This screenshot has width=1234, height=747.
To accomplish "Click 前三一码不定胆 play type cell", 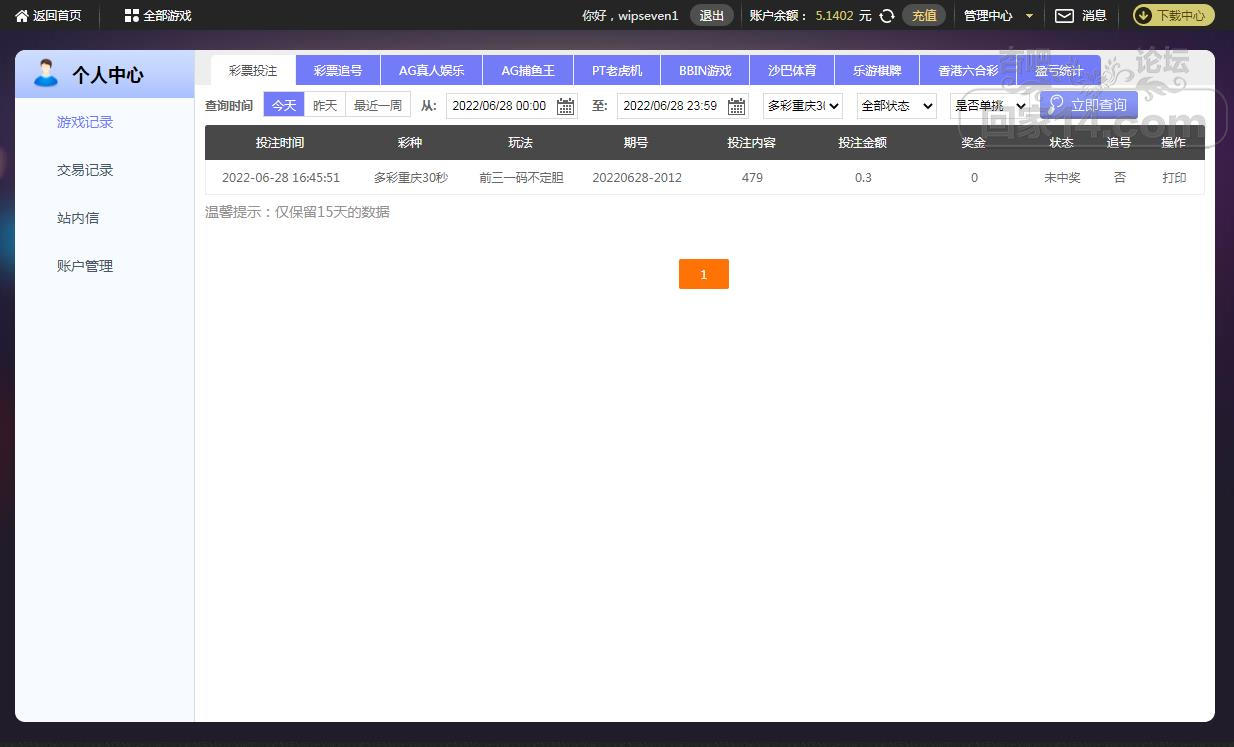I will pyautogui.click(x=521, y=178).
